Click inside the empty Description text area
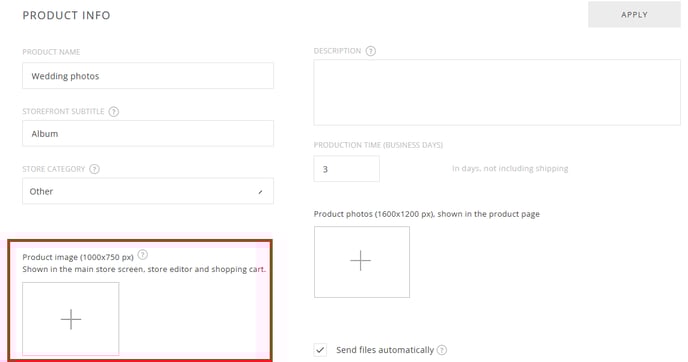Viewport: 688px width, 362px height. coord(497,93)
